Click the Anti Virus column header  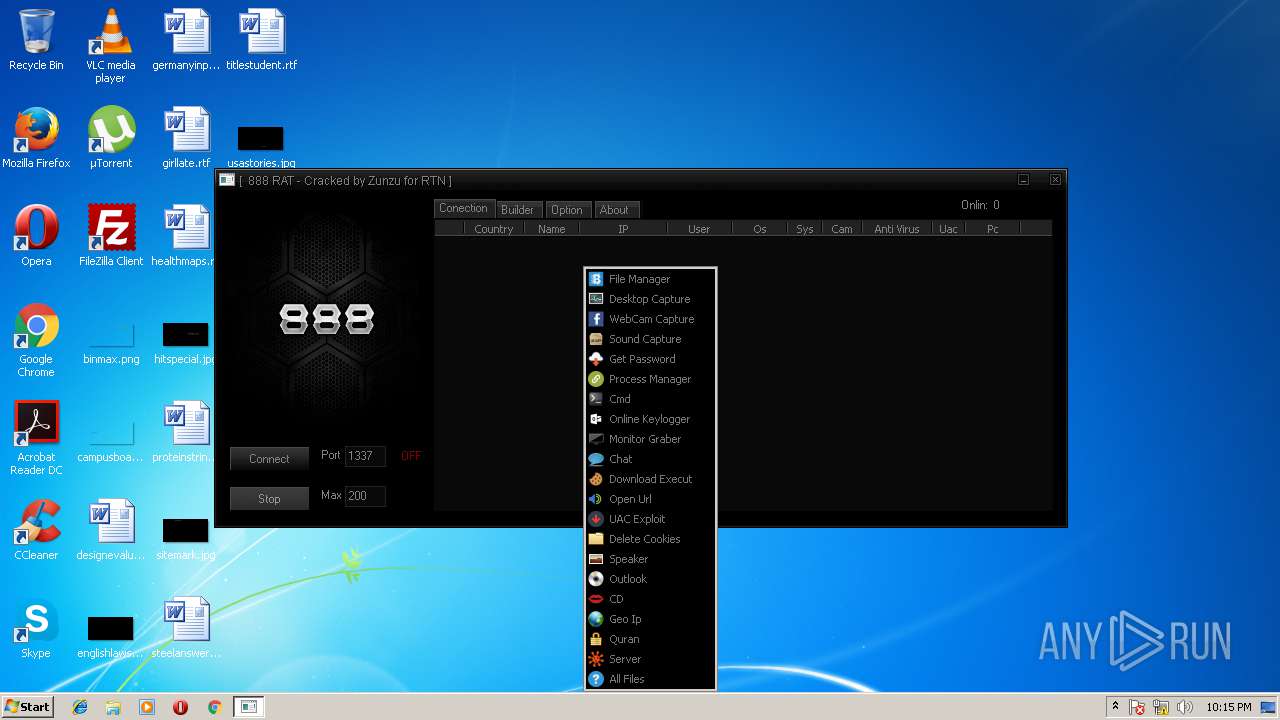897,229
